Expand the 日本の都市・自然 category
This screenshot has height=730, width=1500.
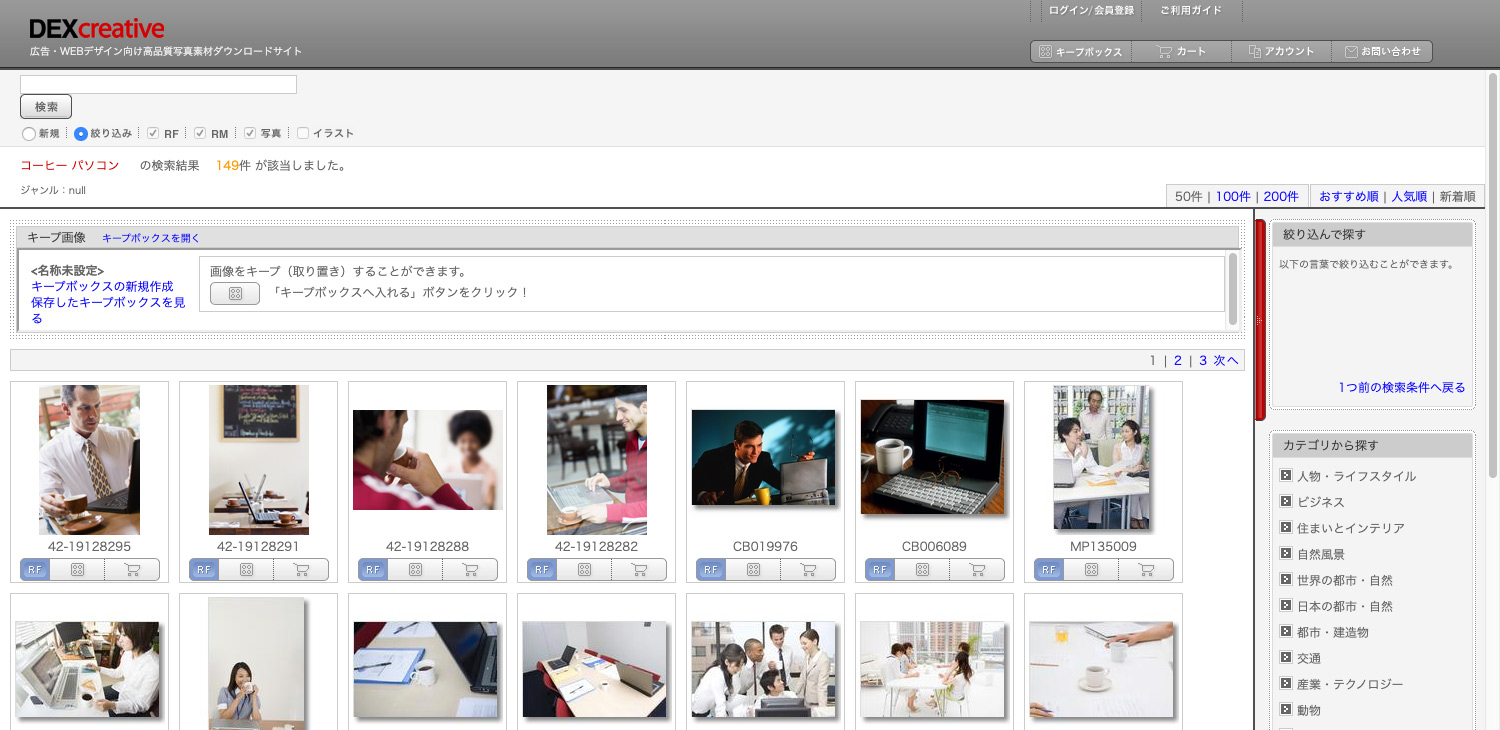(1286, 606)
